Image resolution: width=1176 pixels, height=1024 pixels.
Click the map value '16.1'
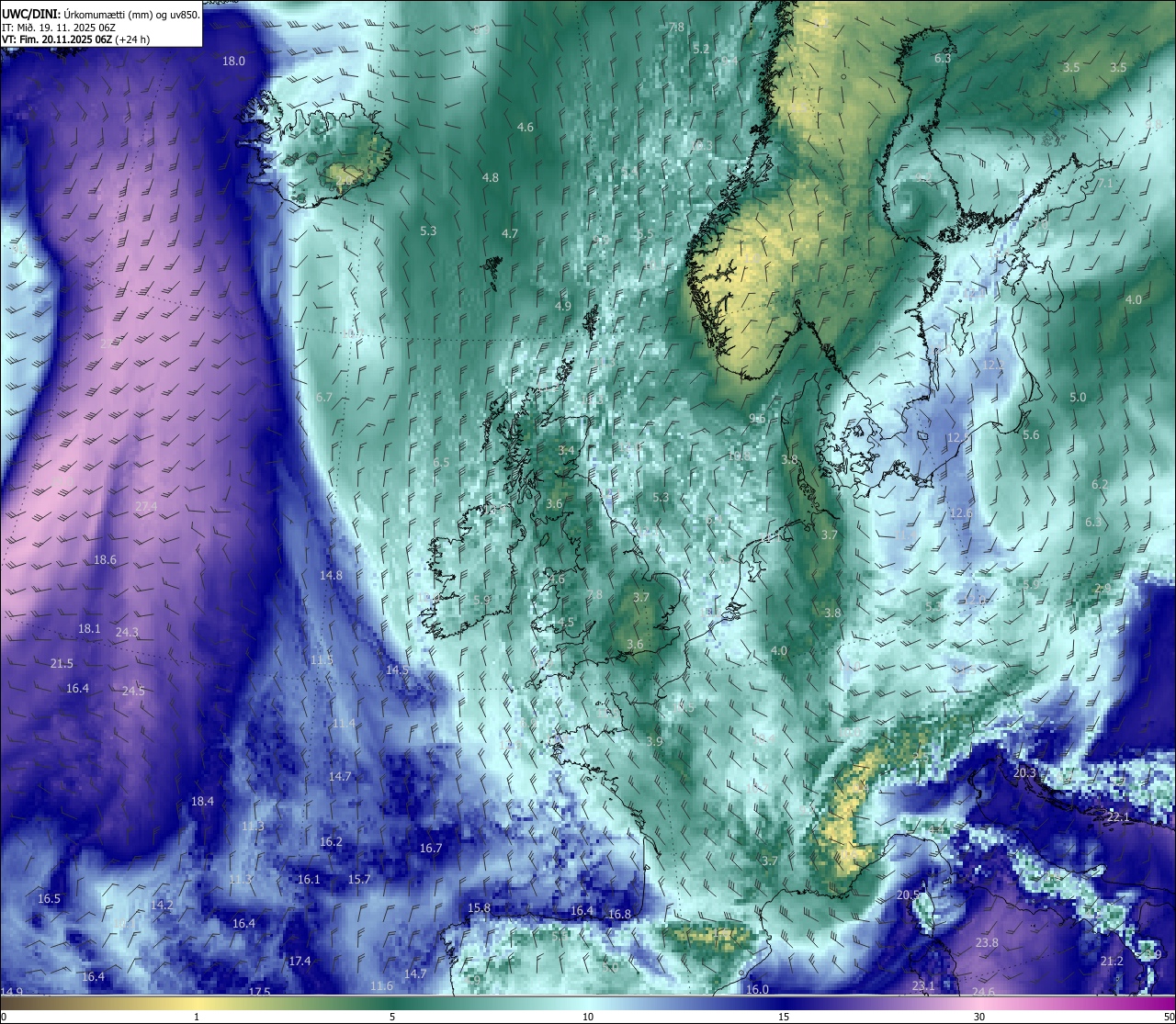[x=309, y=880]
